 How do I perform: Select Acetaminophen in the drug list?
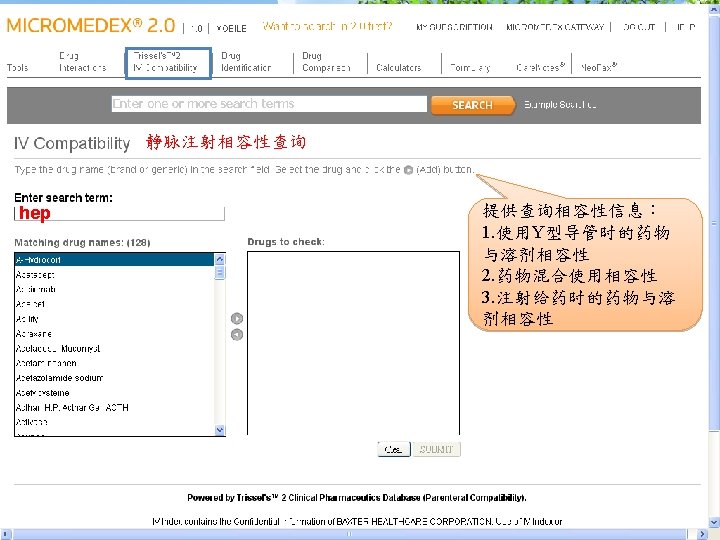coord(114,363)
